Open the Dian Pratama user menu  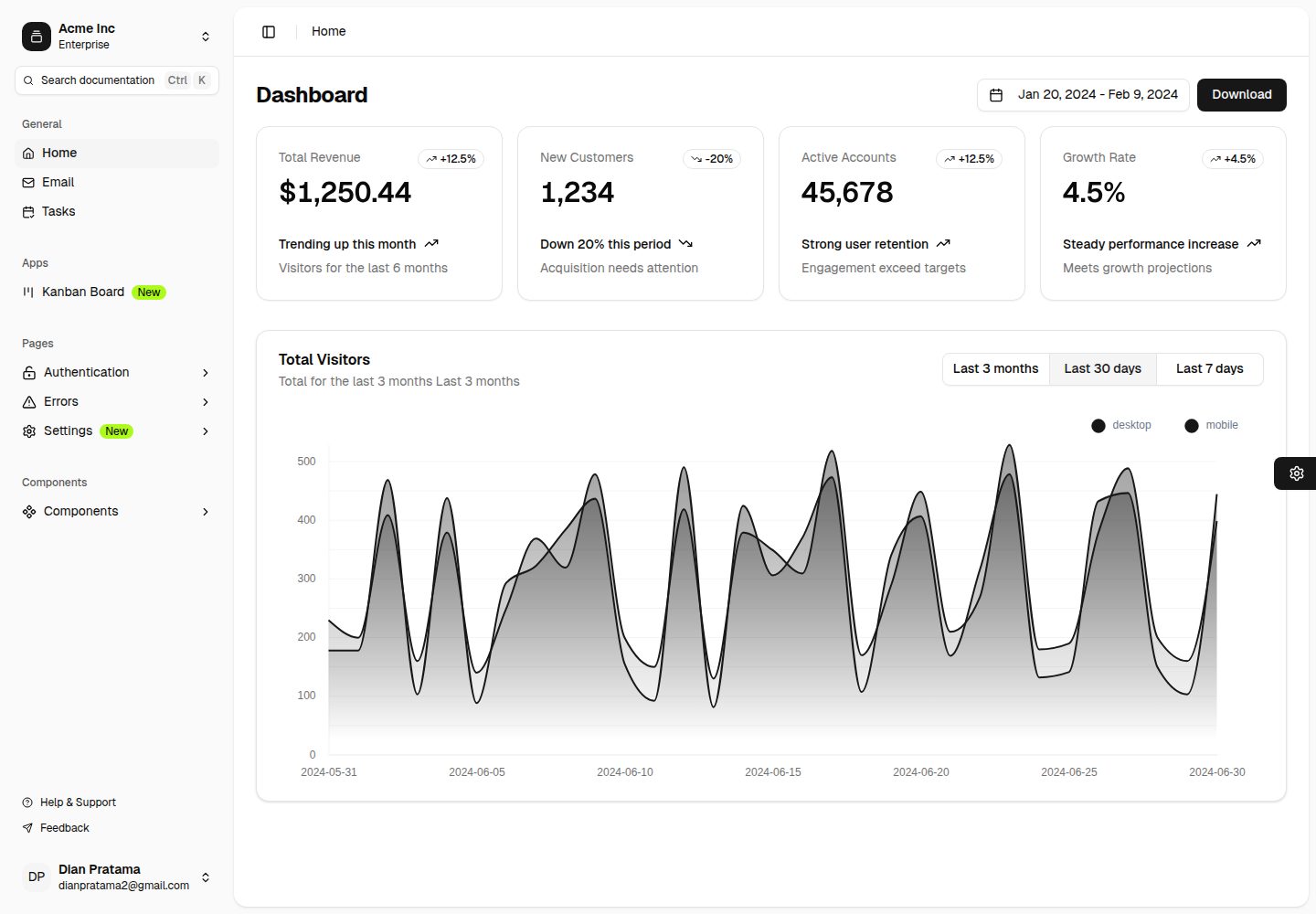pos(117,877)
